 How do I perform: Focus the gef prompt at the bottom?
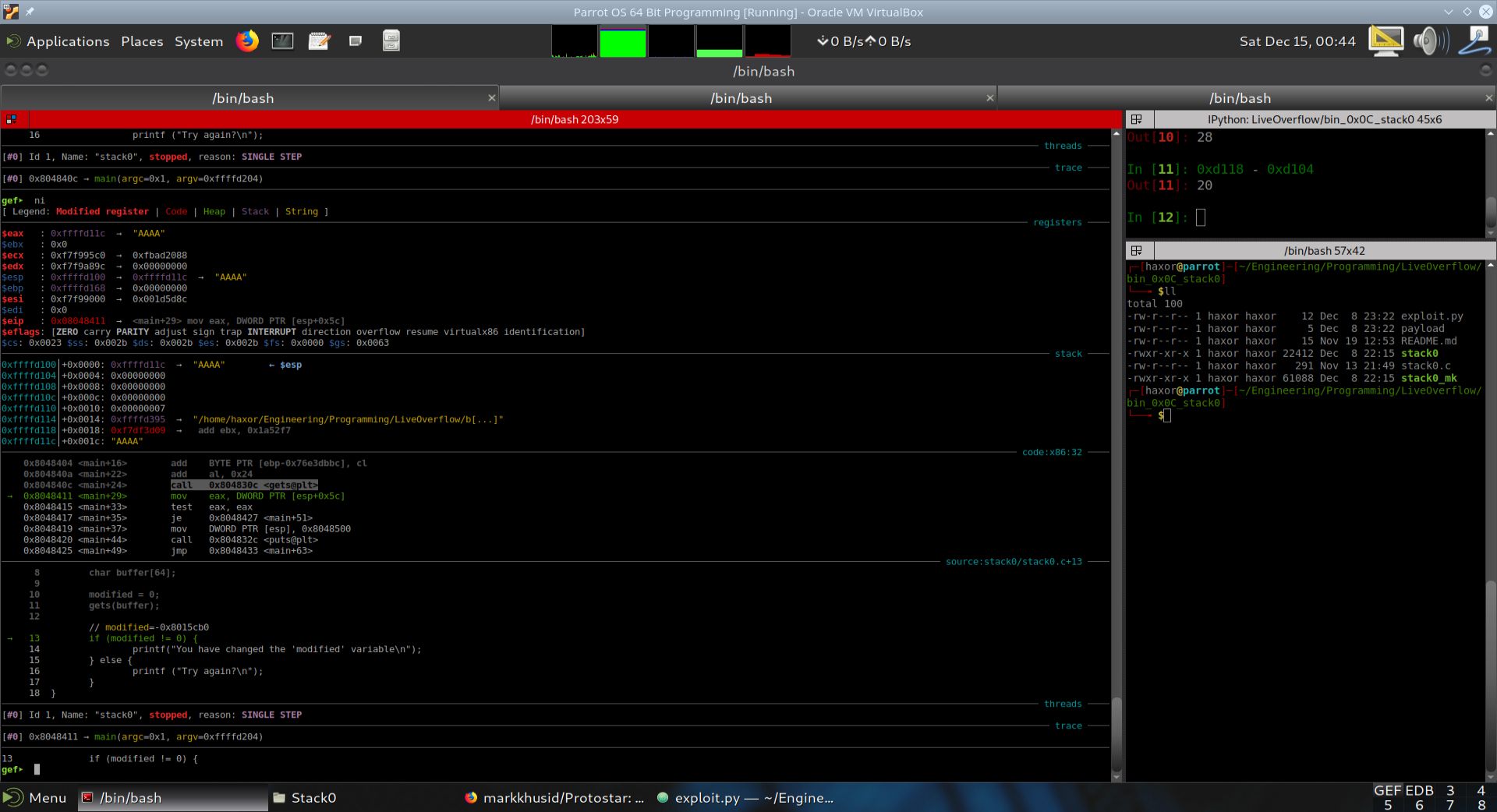tap(37, 769)
